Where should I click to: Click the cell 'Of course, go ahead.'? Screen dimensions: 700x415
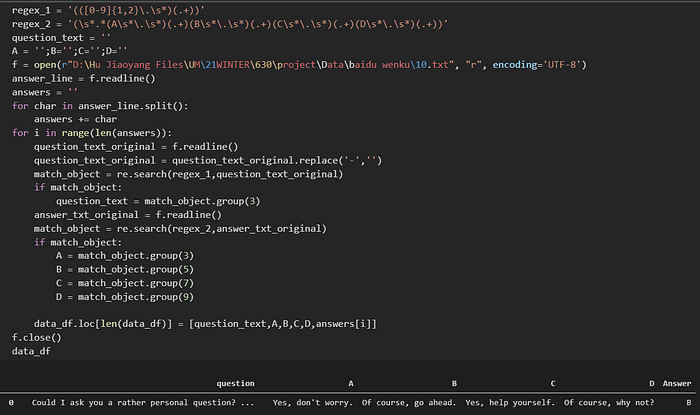coord(409,403)
